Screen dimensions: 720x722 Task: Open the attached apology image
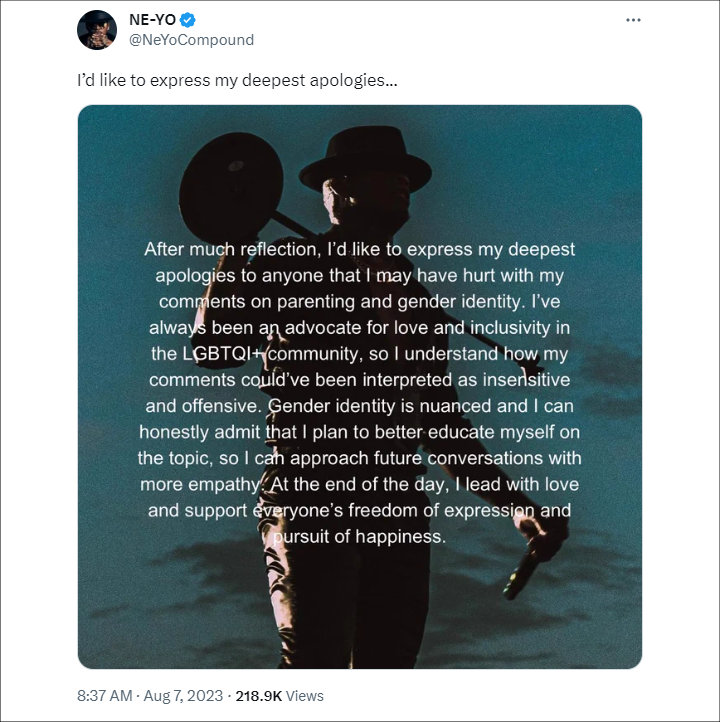tap(360, 387)
